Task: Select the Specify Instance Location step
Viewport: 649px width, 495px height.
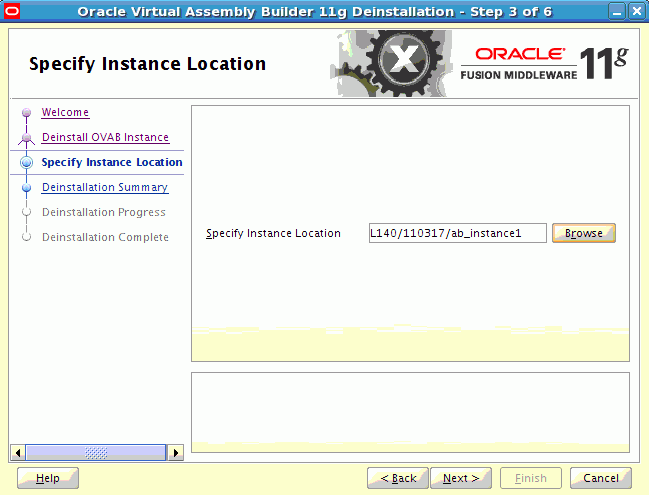Action: click(112, 162)
